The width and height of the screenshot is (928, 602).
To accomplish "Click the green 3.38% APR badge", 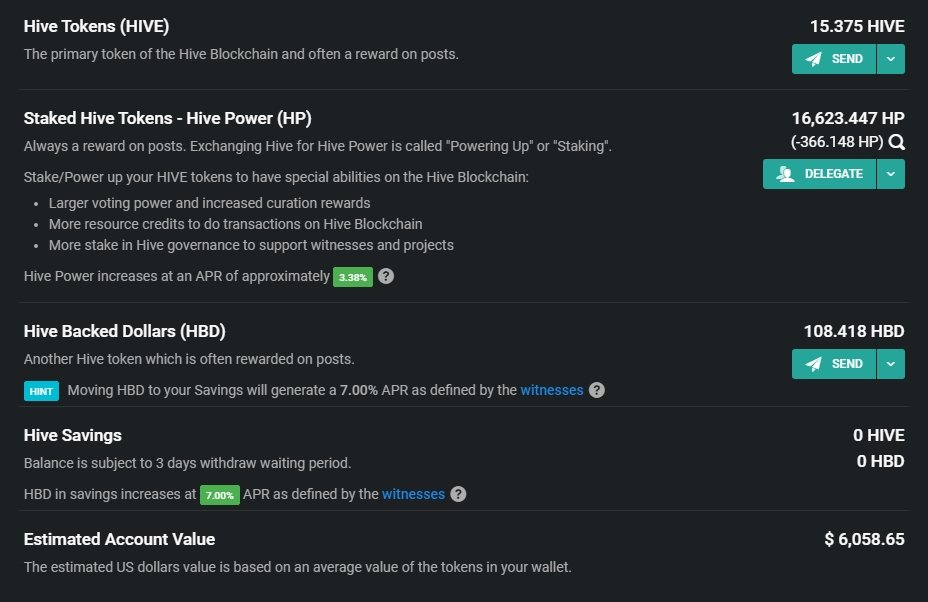I will [x=353, y=277].
